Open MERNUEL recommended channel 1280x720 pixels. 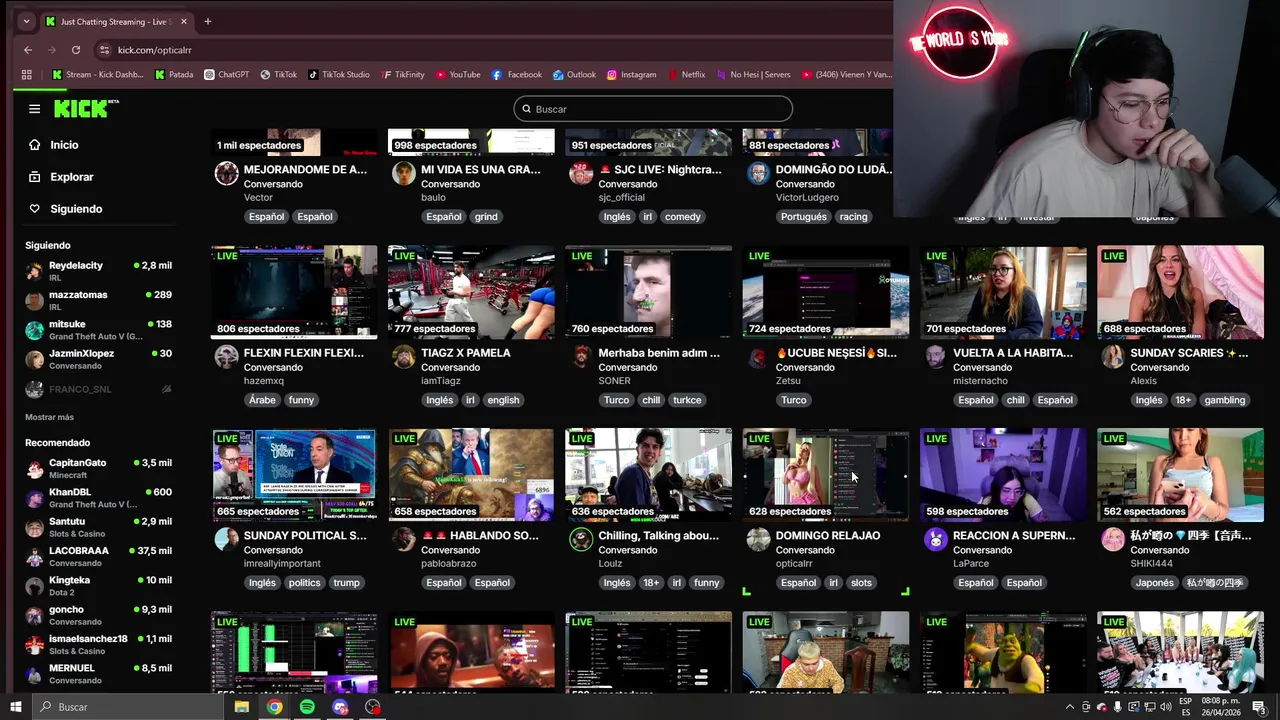point(98,673)
